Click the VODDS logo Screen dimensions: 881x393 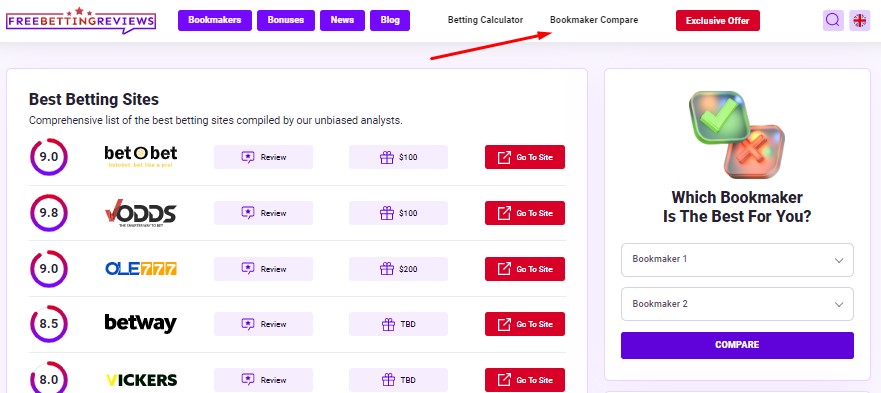tap(140, 213)
